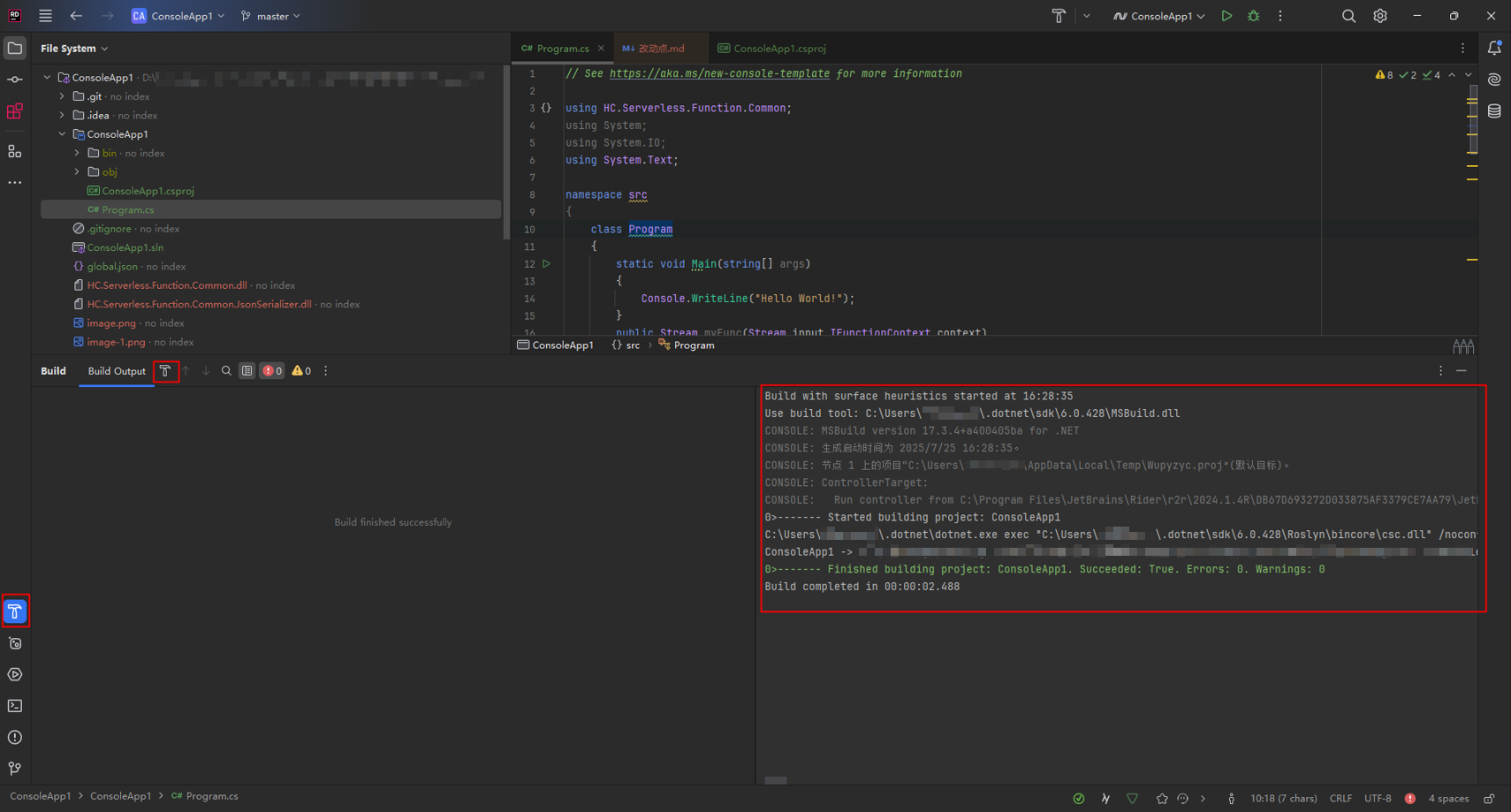Open the Problems tool window
Viewport: 1511px width, 812px height.
pos(15,737)
